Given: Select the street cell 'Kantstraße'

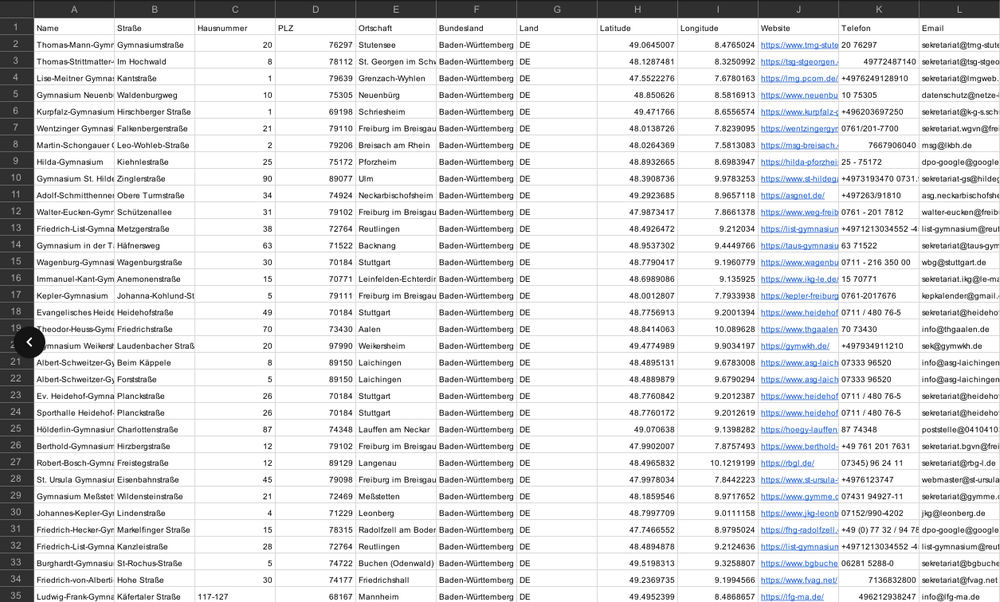Looking at the screenshot, I should coord(154,78).
